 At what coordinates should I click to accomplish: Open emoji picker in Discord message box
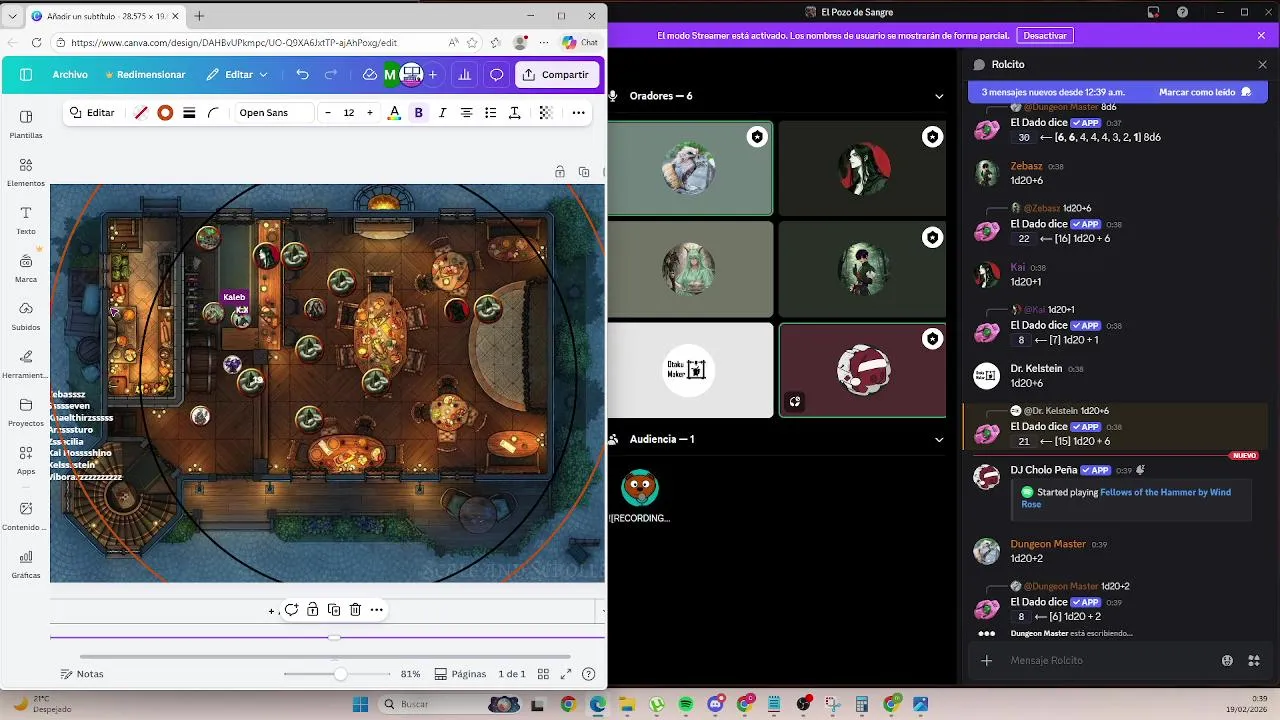click(1227, 660)
